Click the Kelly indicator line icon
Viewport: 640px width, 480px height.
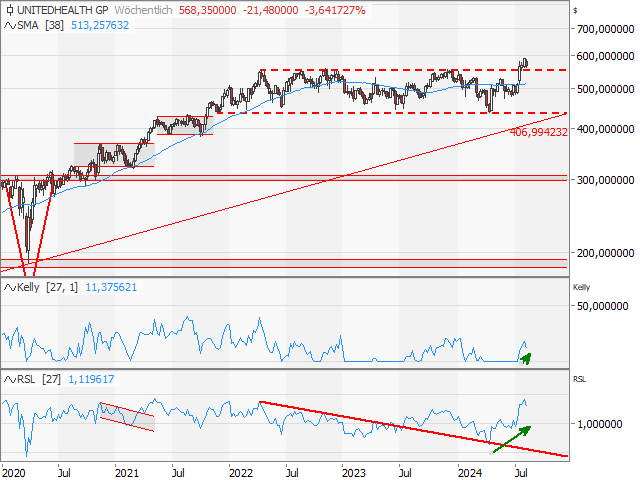click(x=9, y=287)
